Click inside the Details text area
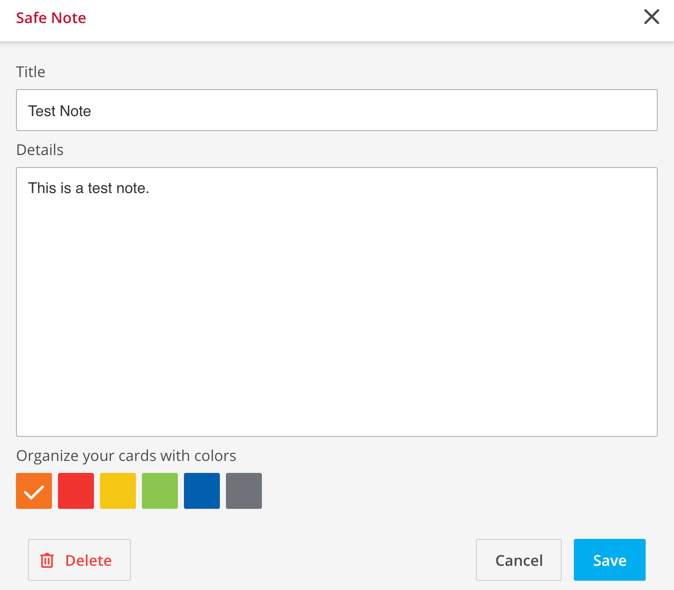Screen dimensions: 674x590 (x=337, y=302)
